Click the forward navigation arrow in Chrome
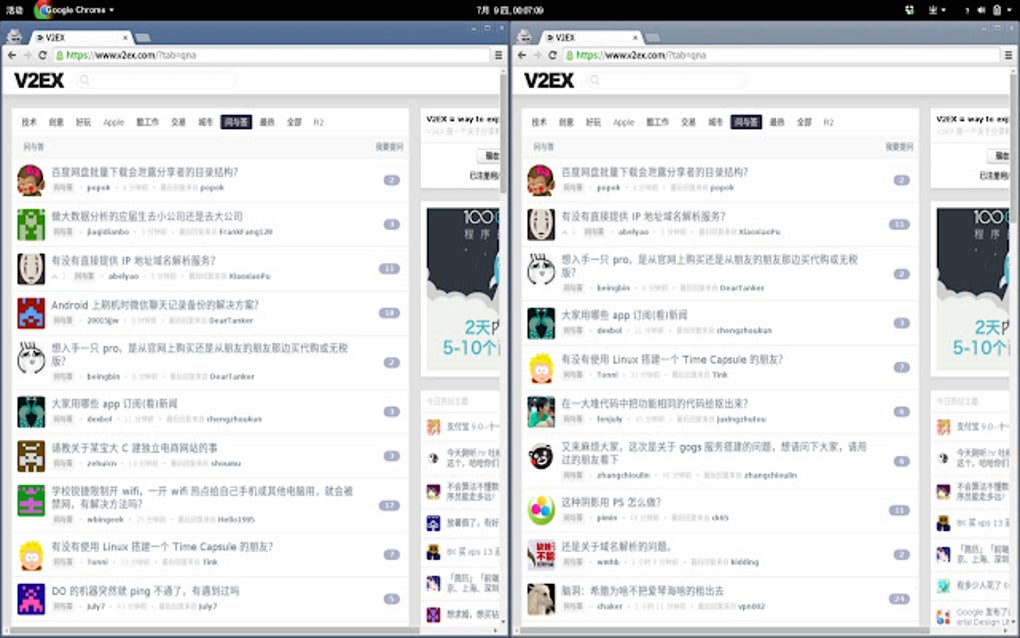The width and height of the screenshot is (1020, 638). coord(28,56)
